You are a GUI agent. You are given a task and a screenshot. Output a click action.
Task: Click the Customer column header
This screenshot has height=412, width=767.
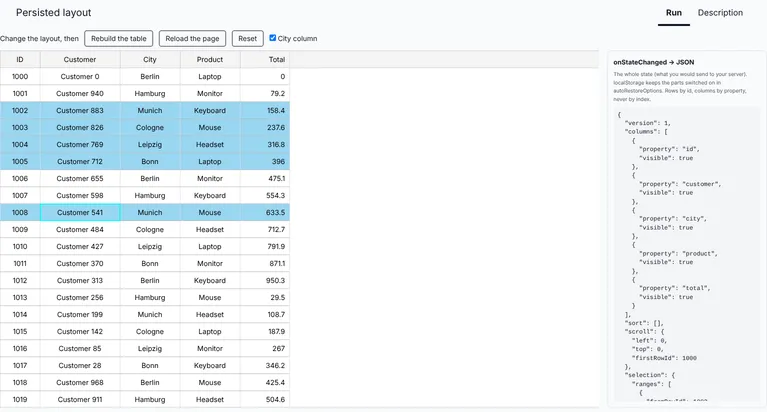pyautogui.click(x=80, y=59)
